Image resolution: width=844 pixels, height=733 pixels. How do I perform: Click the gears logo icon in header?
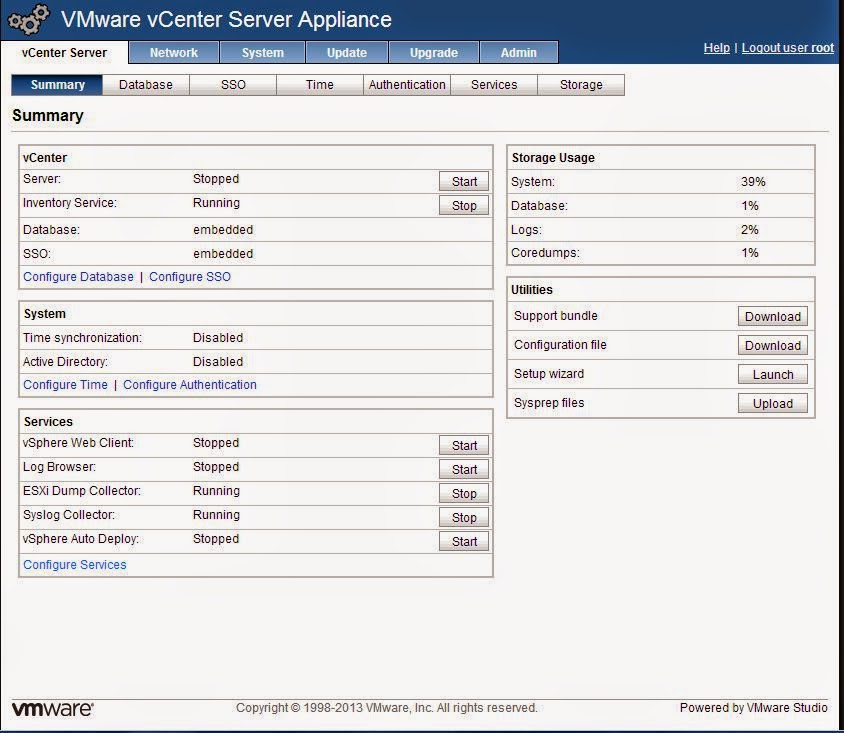[29, 19]
